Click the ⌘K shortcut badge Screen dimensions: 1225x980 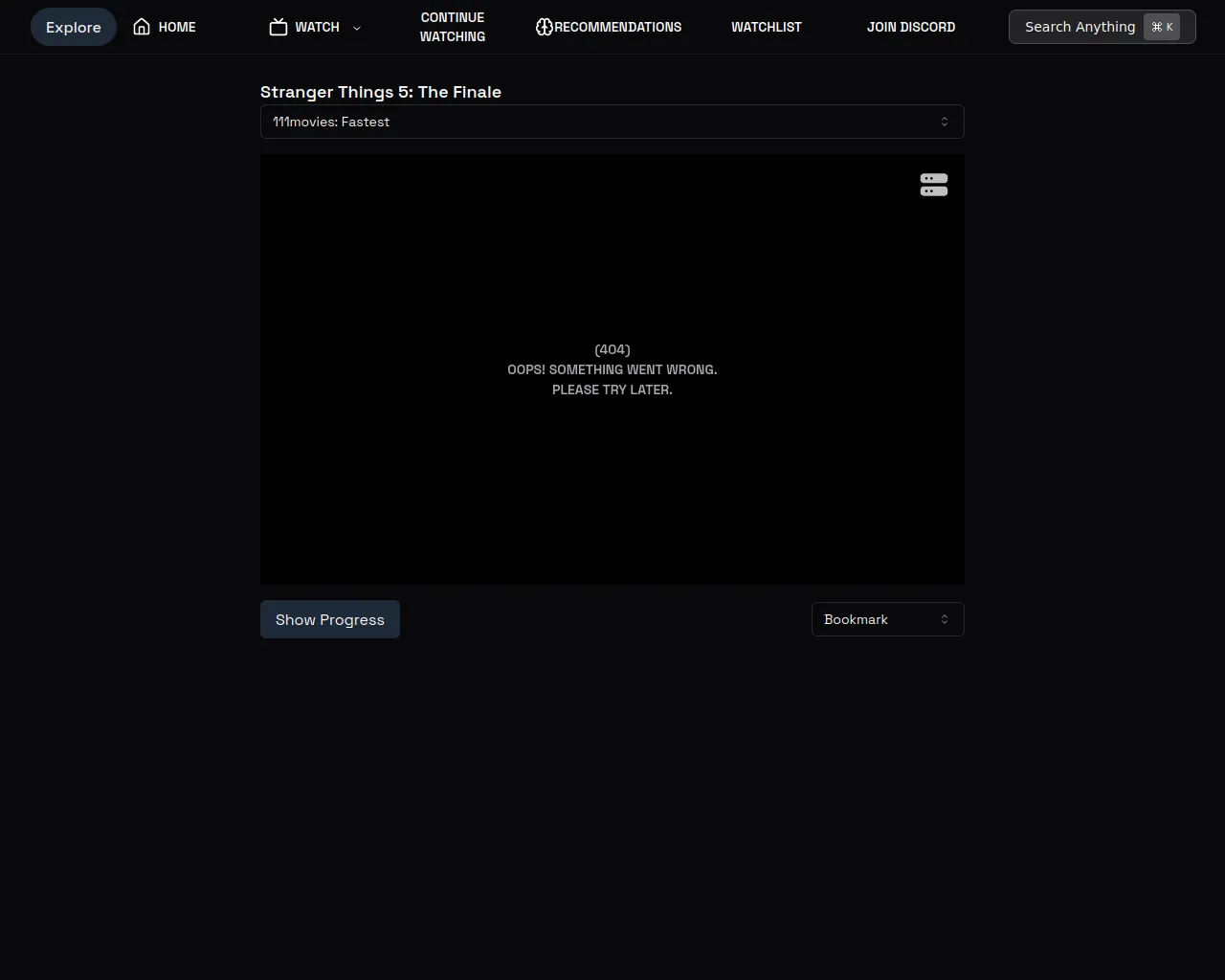[1162, 27]
